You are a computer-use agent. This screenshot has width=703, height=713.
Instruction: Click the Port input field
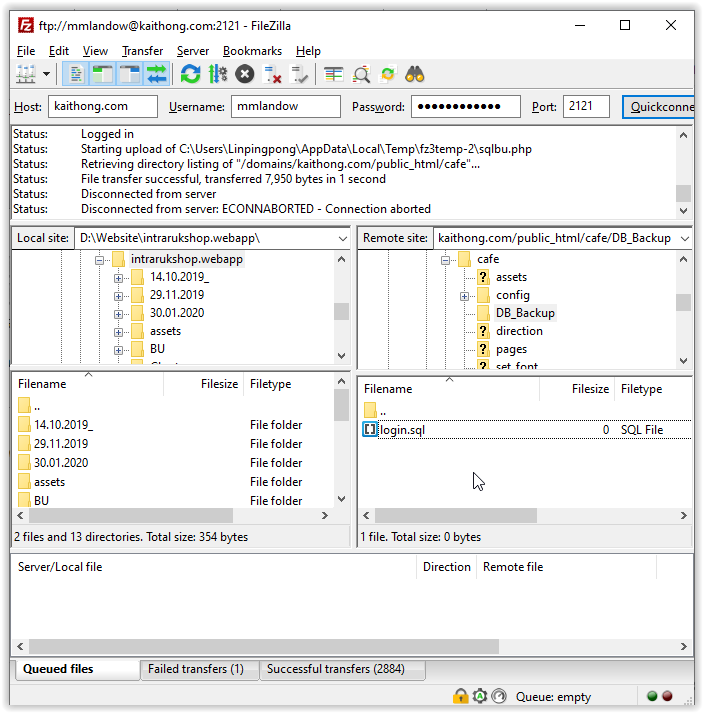click(586, 106)
